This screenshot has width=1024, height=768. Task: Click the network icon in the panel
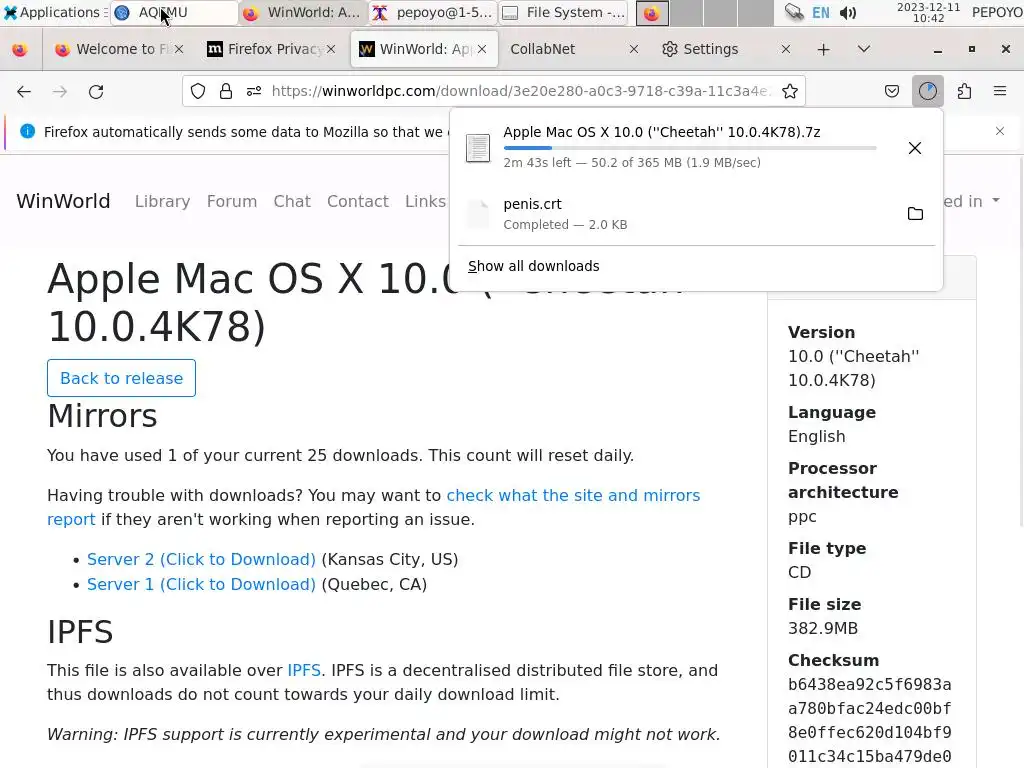click(794, 12)
